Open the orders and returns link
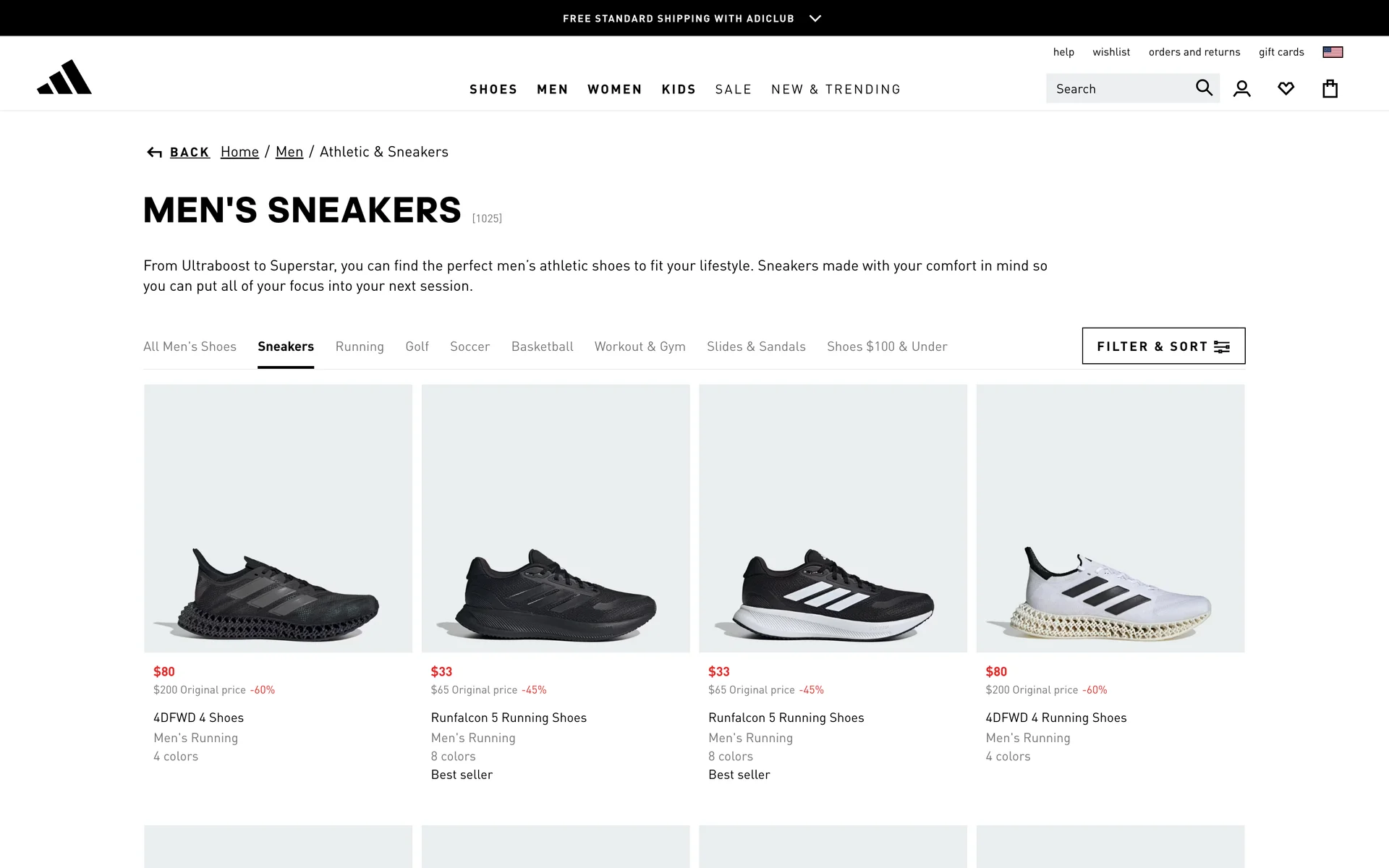 pyautogui.click(x=1194, y=52)
